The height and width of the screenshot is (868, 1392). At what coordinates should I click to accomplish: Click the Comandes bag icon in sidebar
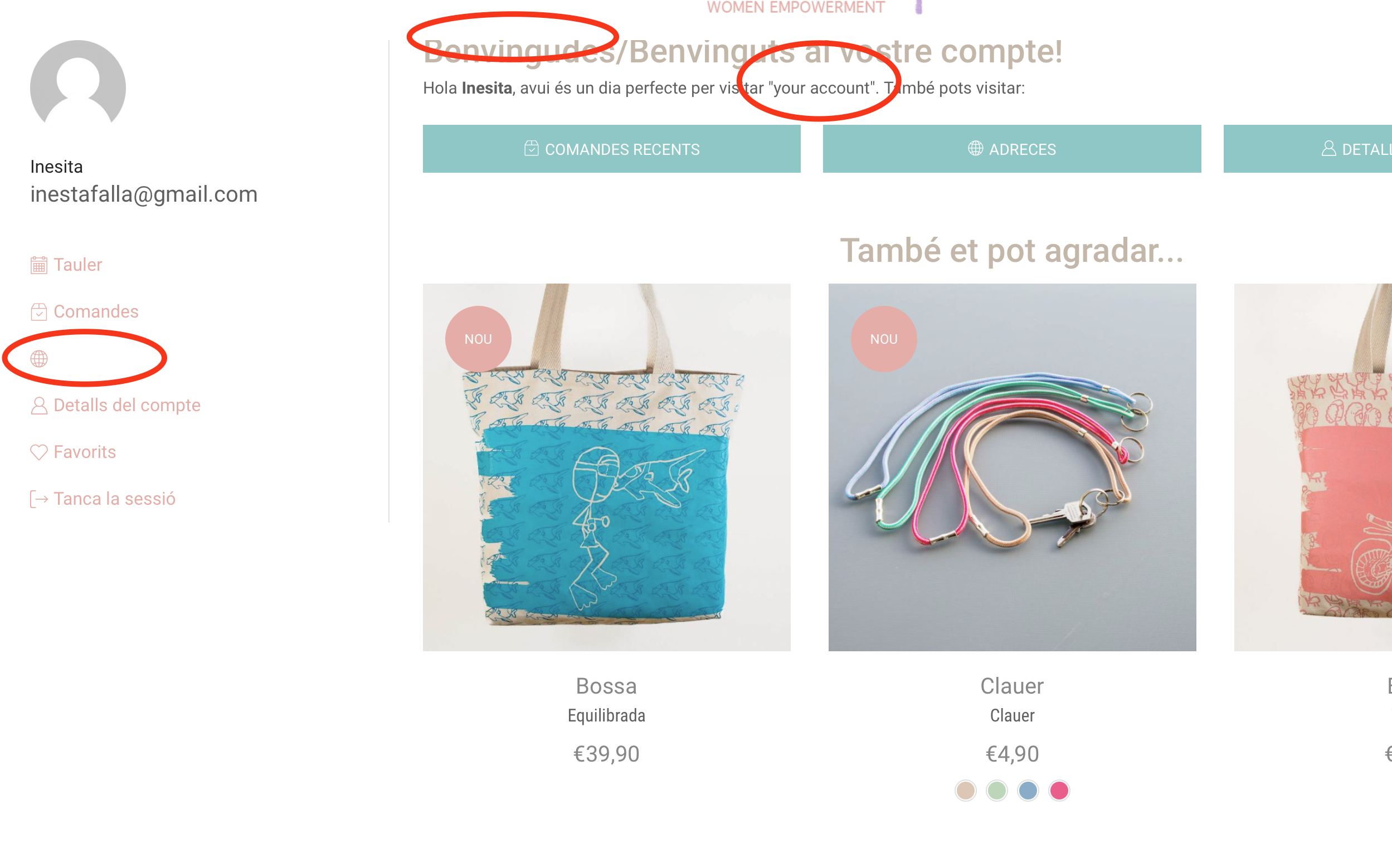39,312
